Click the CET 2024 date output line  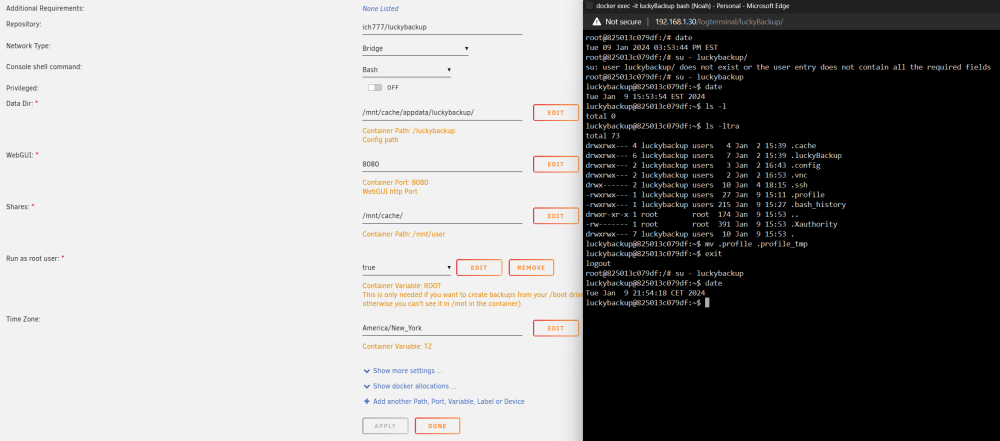[x=645, y=293]
